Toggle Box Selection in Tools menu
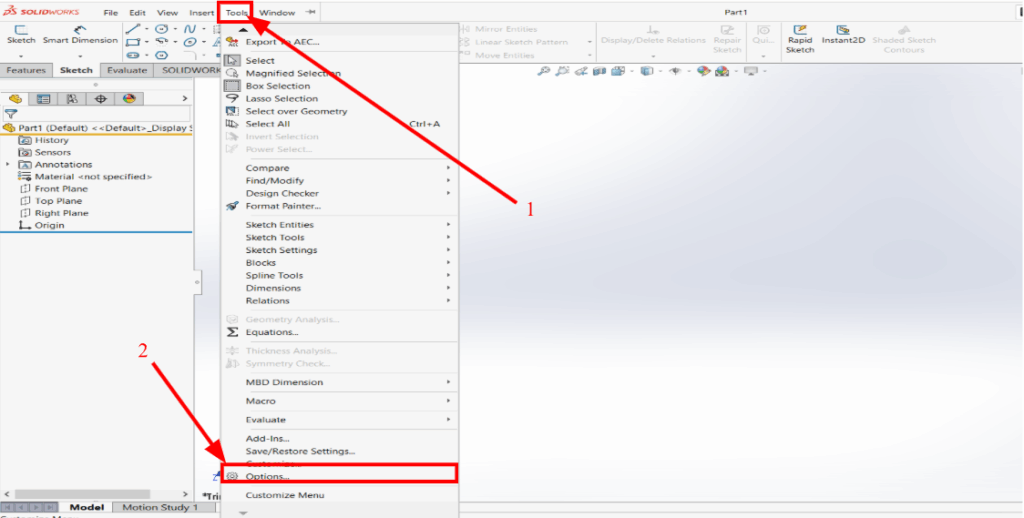 [x=340, y=86]
